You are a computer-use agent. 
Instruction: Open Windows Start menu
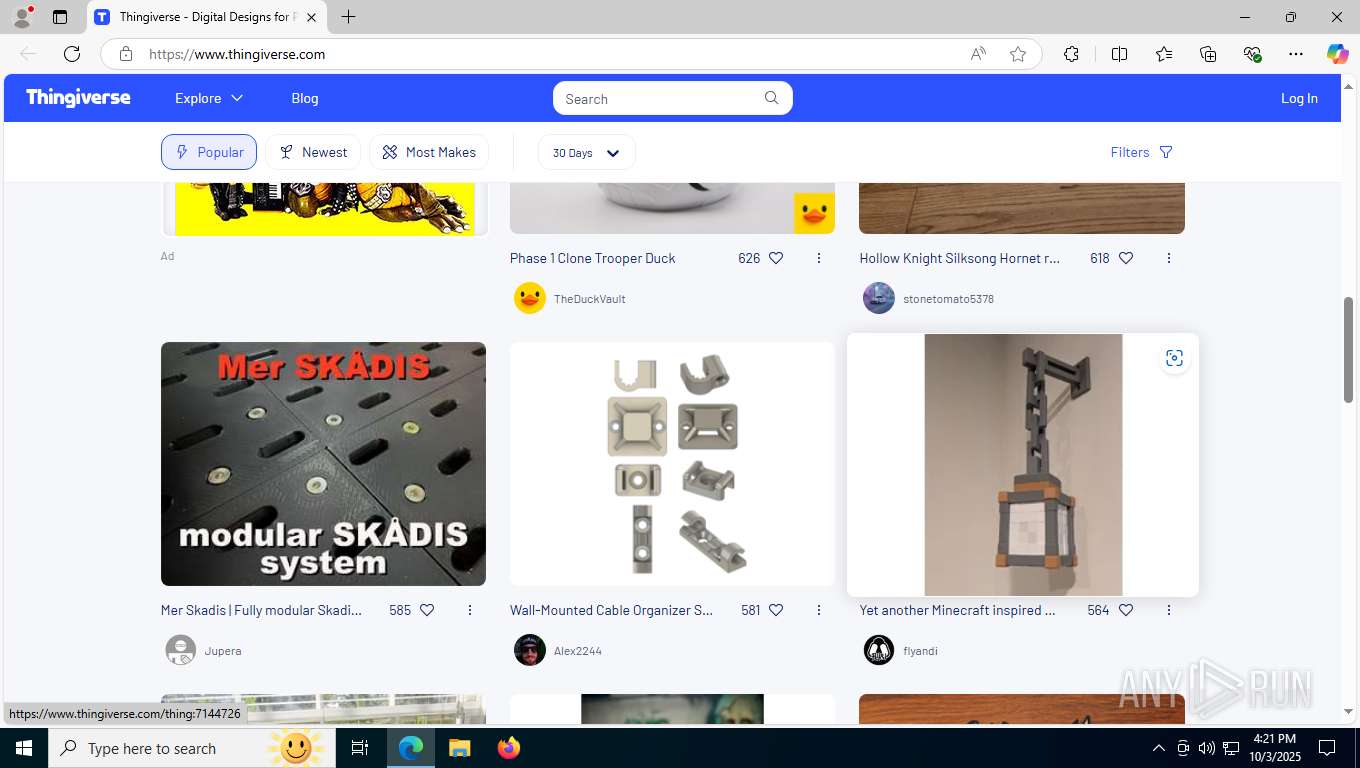tap(24, 748)
